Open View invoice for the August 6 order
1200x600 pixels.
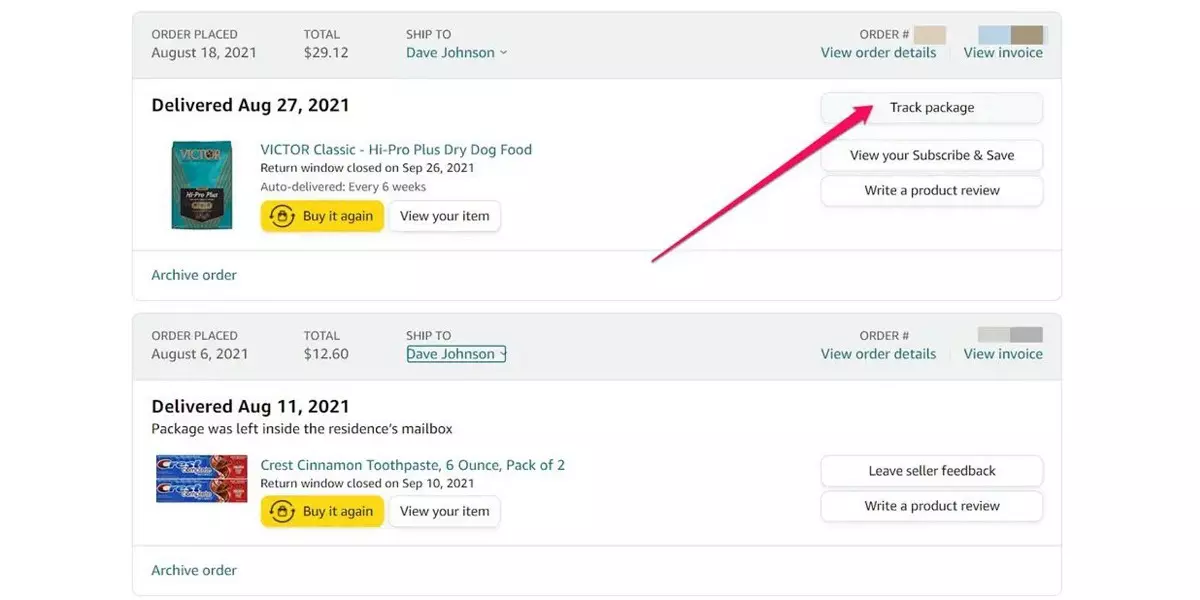click(1003, 353)
